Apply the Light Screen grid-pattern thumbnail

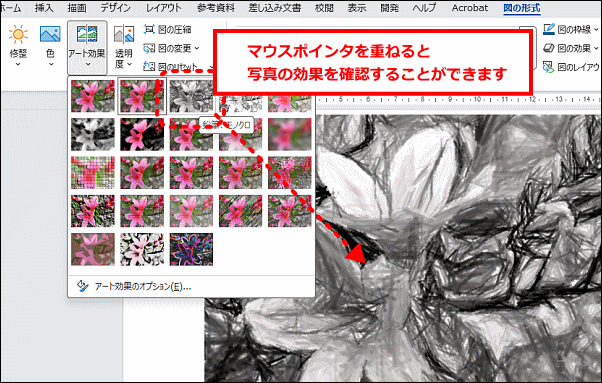[x=93, y=173]
